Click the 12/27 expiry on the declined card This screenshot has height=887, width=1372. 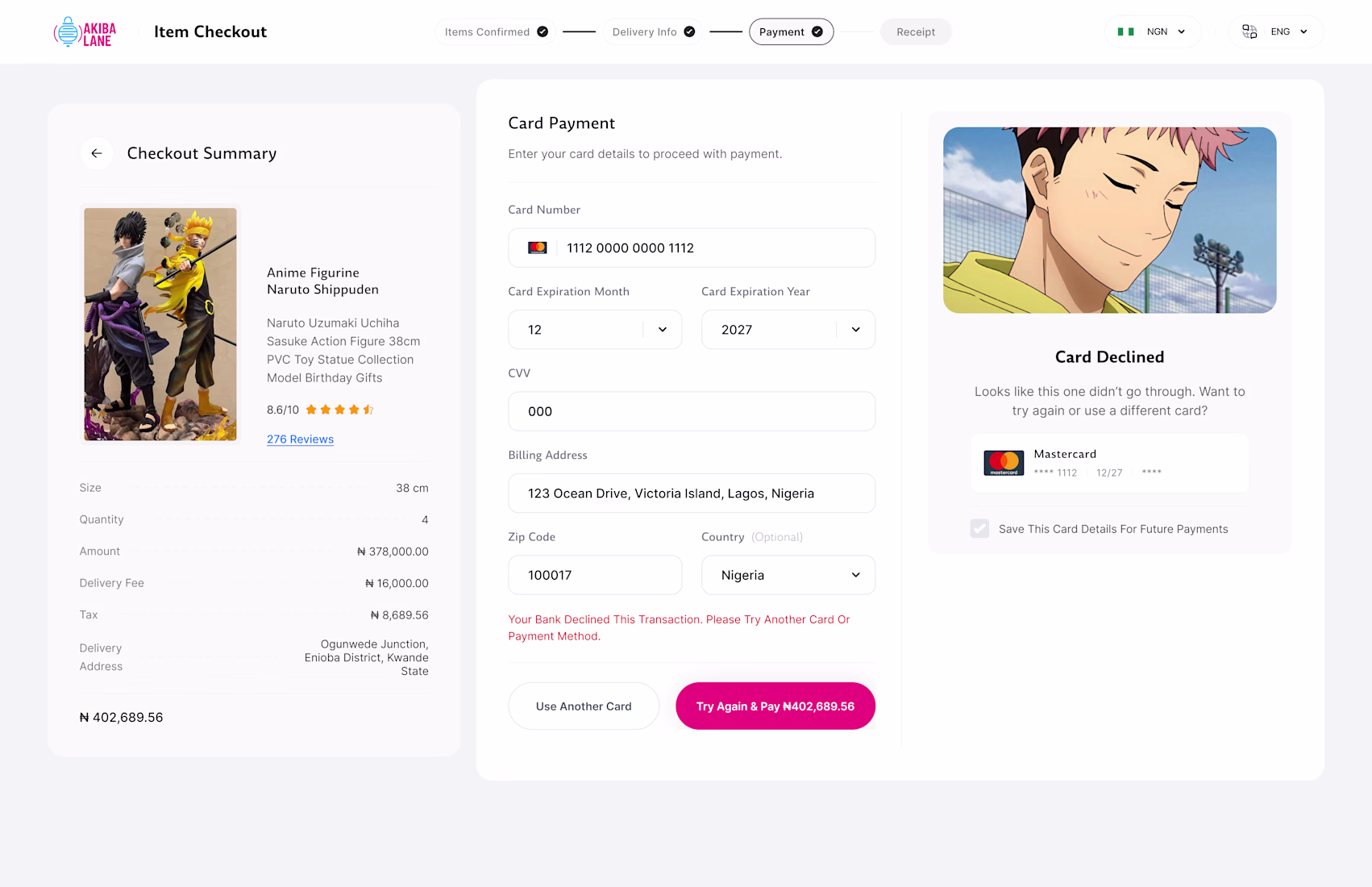click(x=1109, y=473)
